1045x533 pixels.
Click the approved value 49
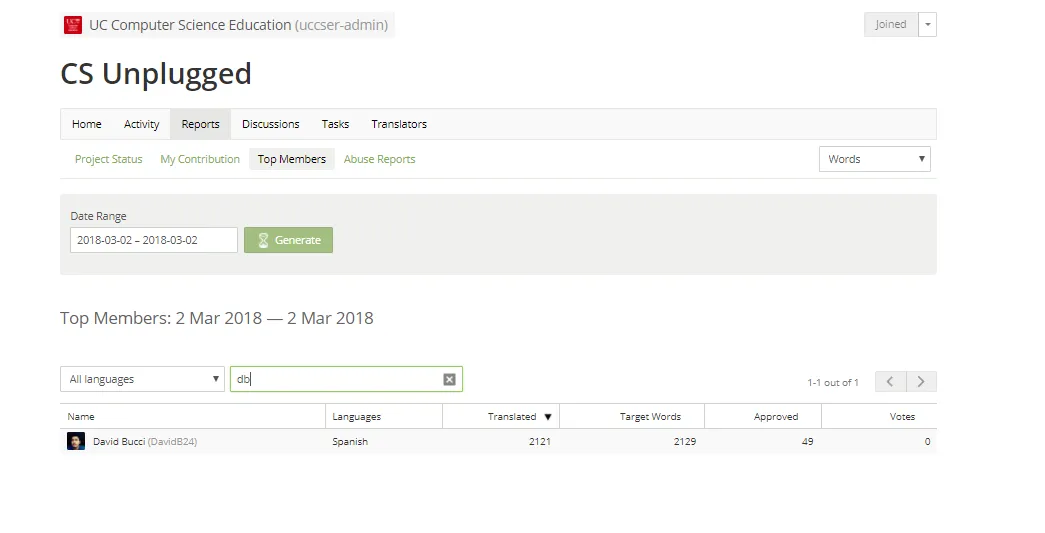coord(807,441)
